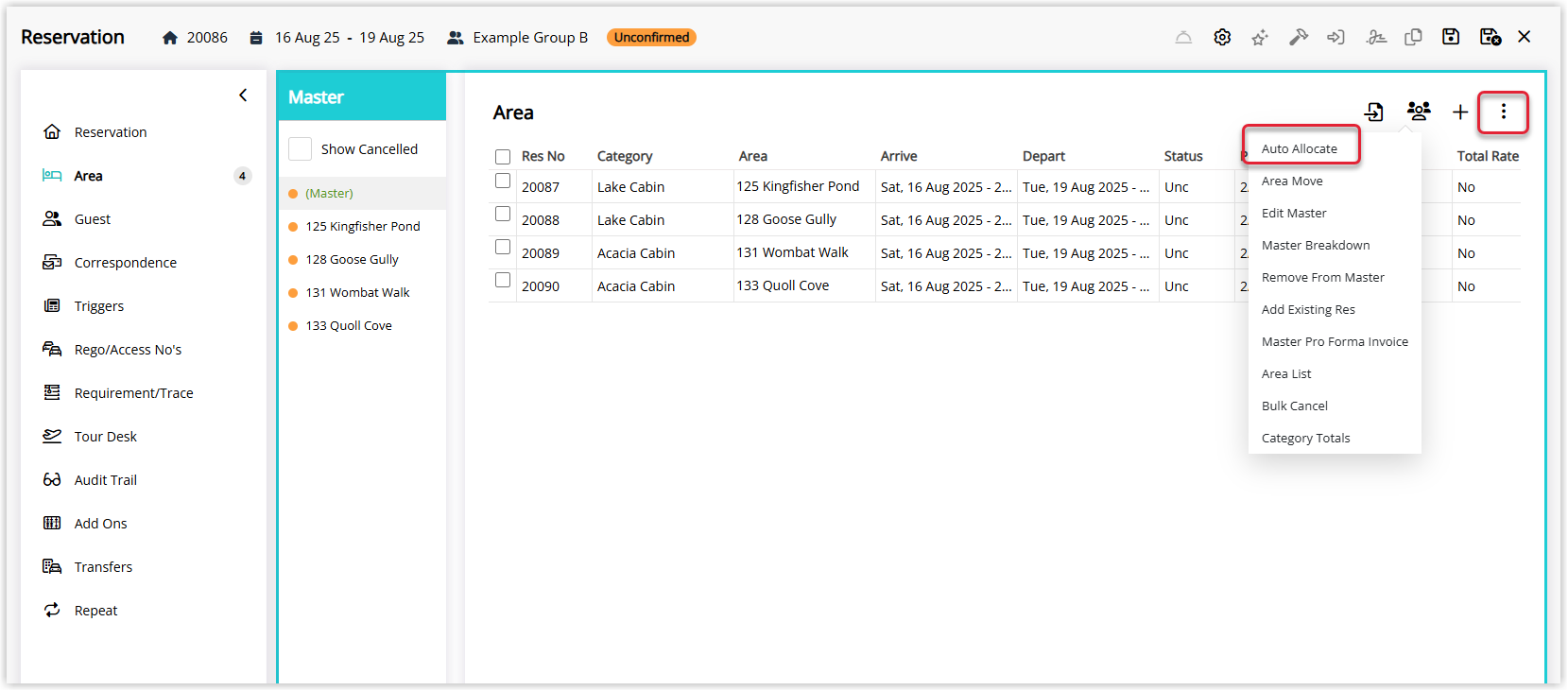Click the three-dot more options icon
Viewport: 1568px width, 691px height.
[1503, 112]
